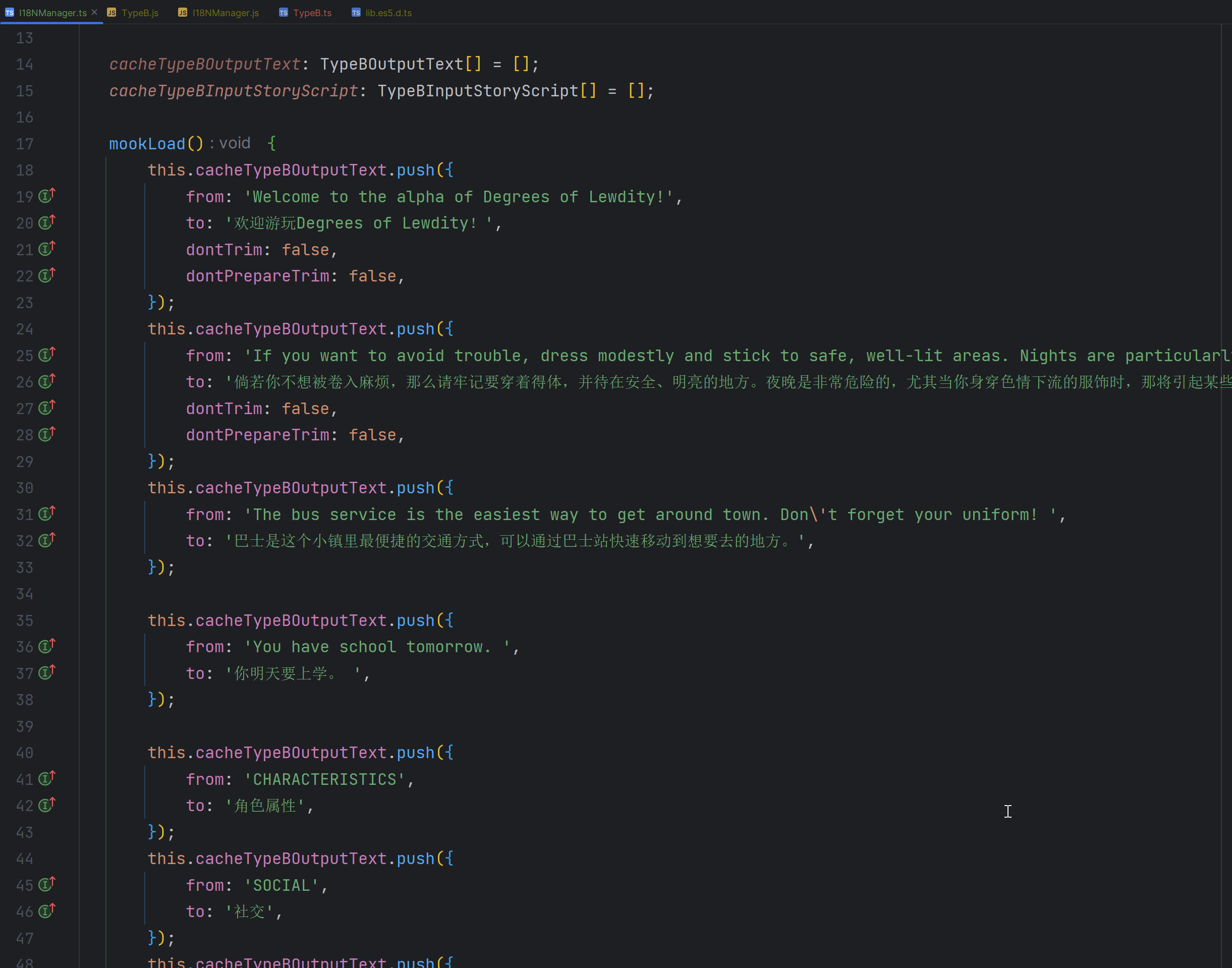Click the TS file icon on I18NManager.ts tab
The width and height of the screenshot is (1232, 968).
click(x=9, y=12)
